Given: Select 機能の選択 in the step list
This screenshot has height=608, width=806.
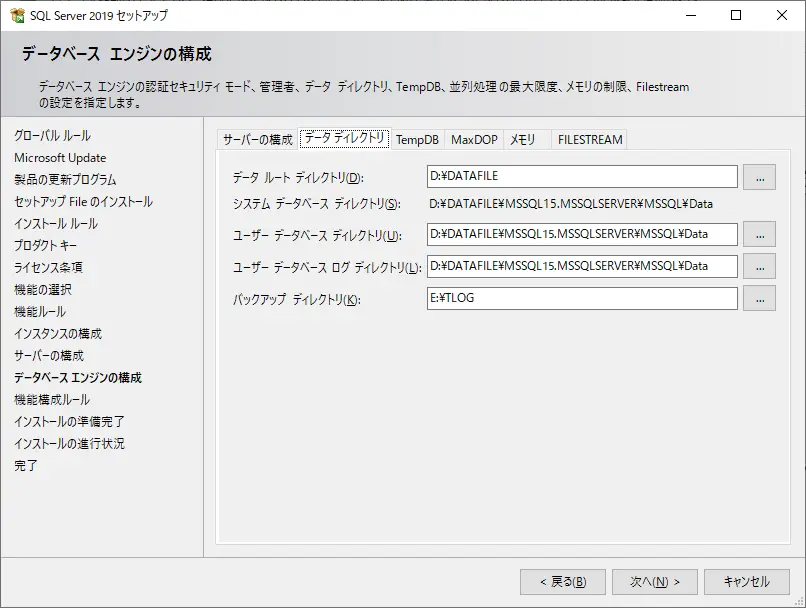Looking at the screenshot, I should click(x=43, y=290).
